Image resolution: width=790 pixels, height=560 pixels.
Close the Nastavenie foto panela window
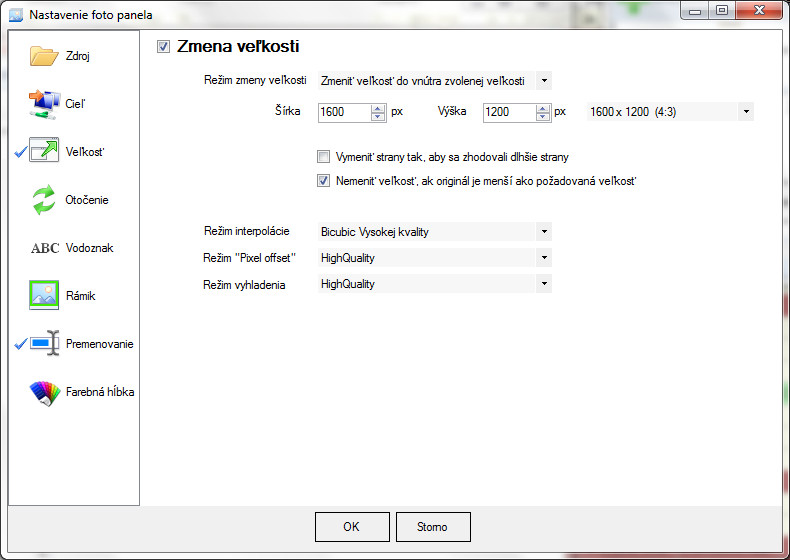tap(759, 11)
